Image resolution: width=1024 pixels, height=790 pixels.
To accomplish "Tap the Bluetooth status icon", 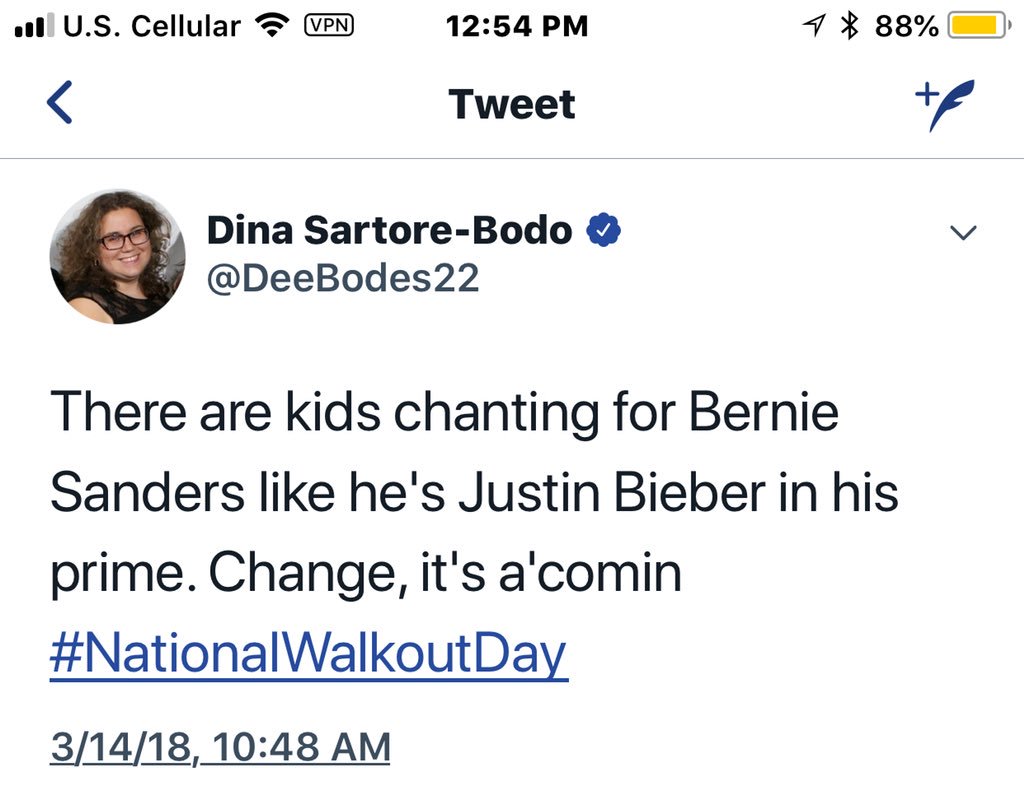I will click(850, 27).
